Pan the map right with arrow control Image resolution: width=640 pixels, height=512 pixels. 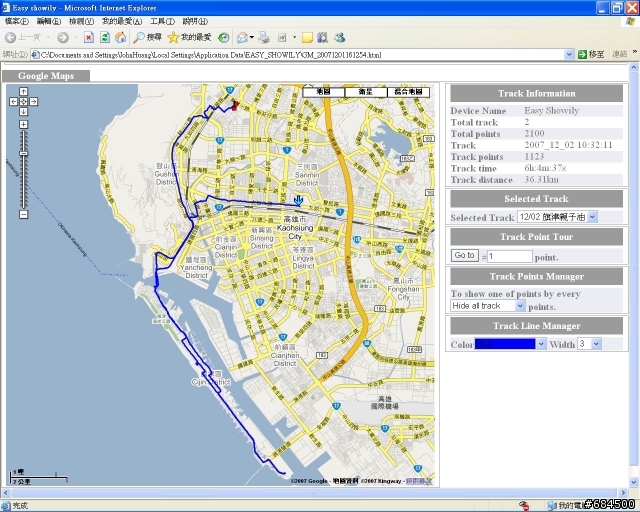[x=34, y=102]
